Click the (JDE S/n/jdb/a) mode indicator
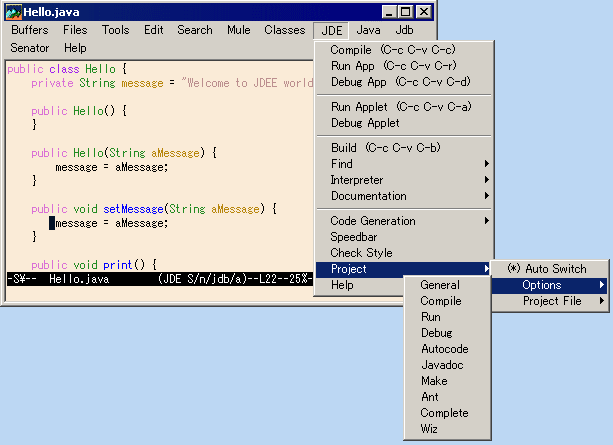 point(203,279)
